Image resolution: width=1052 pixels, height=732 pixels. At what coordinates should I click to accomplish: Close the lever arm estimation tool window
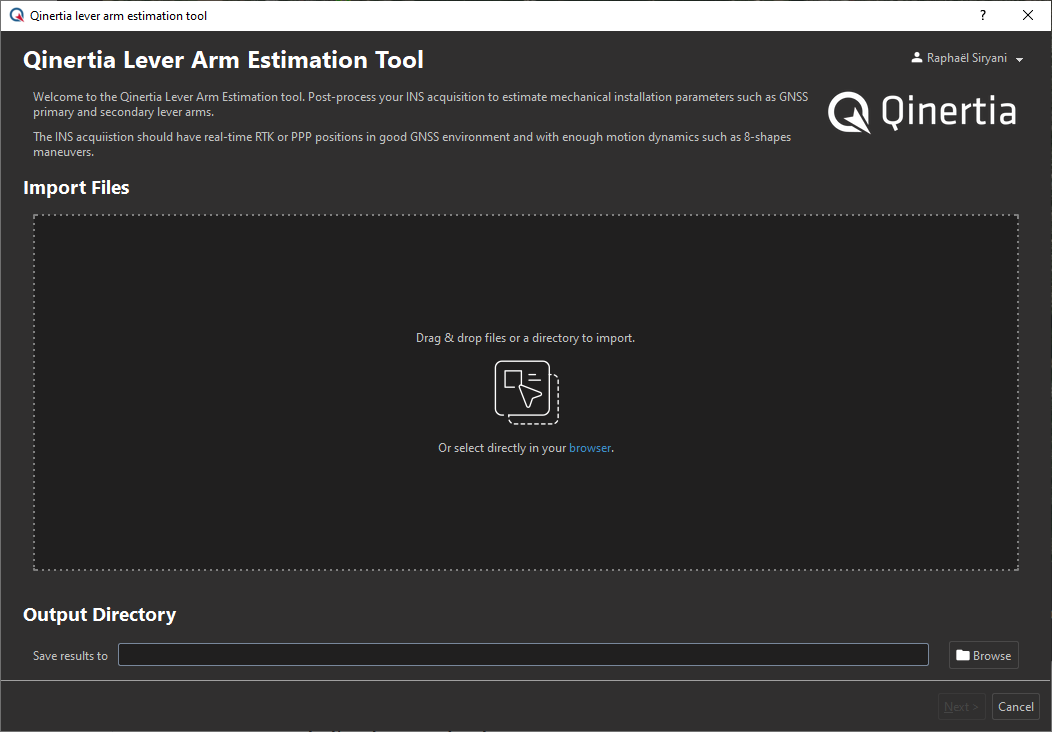pyautogui.click(x=1028, y=16)
